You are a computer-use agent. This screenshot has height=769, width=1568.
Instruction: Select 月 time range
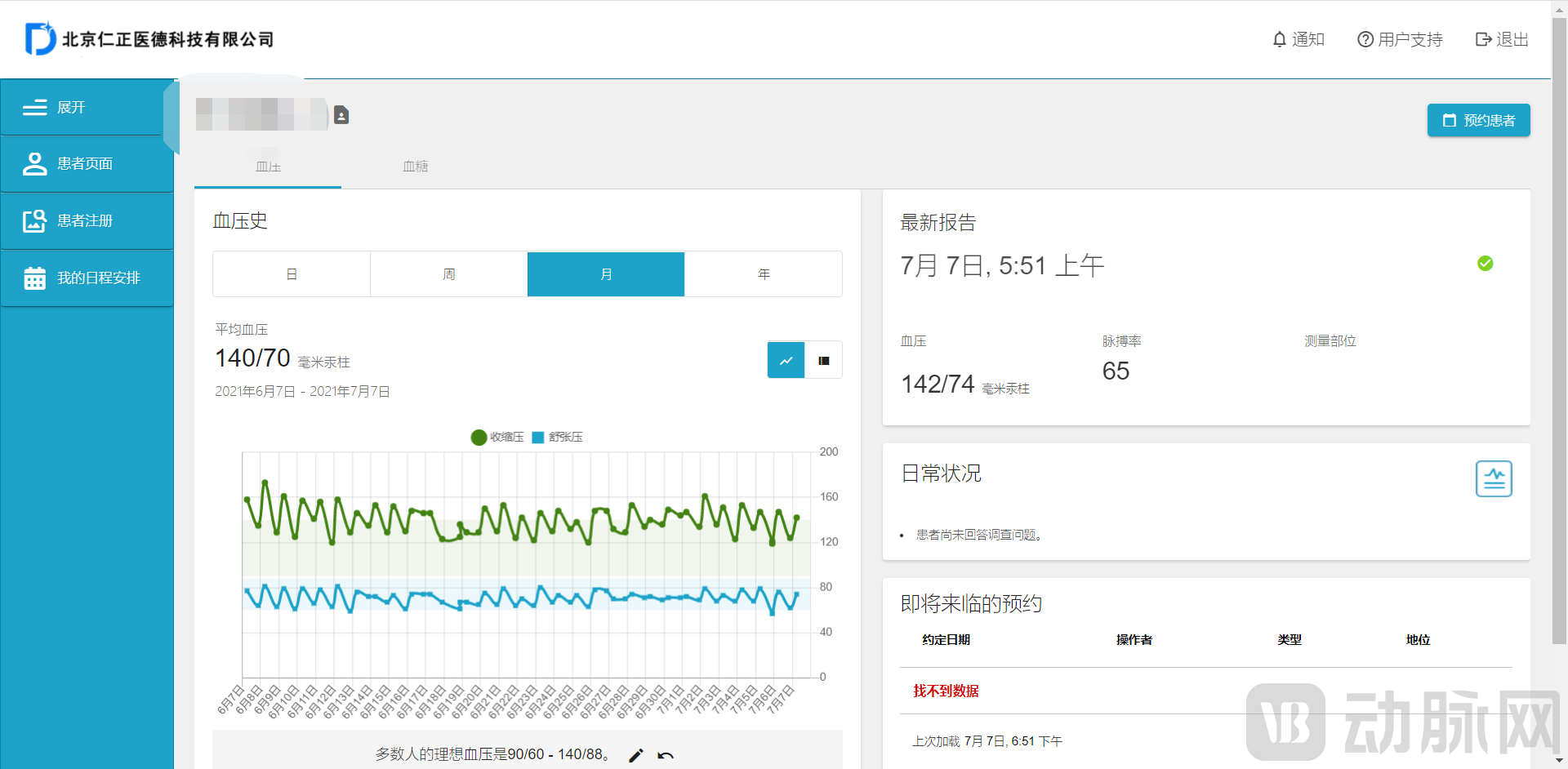(606, 274)
